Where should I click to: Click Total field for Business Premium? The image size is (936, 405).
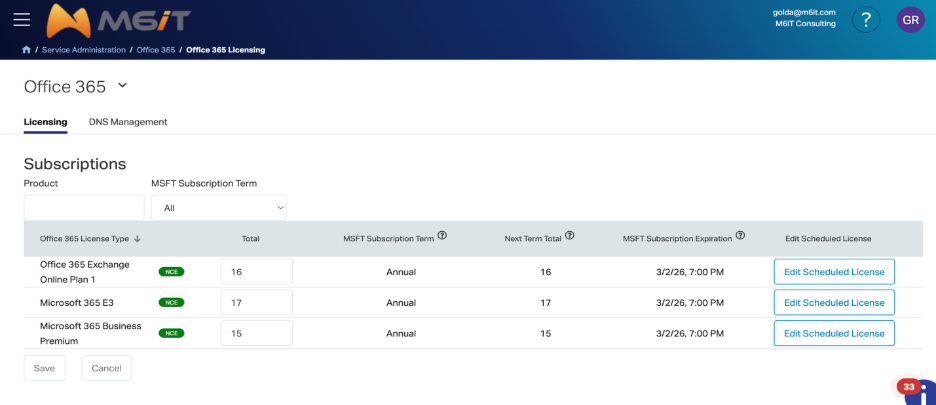[257, 333]
